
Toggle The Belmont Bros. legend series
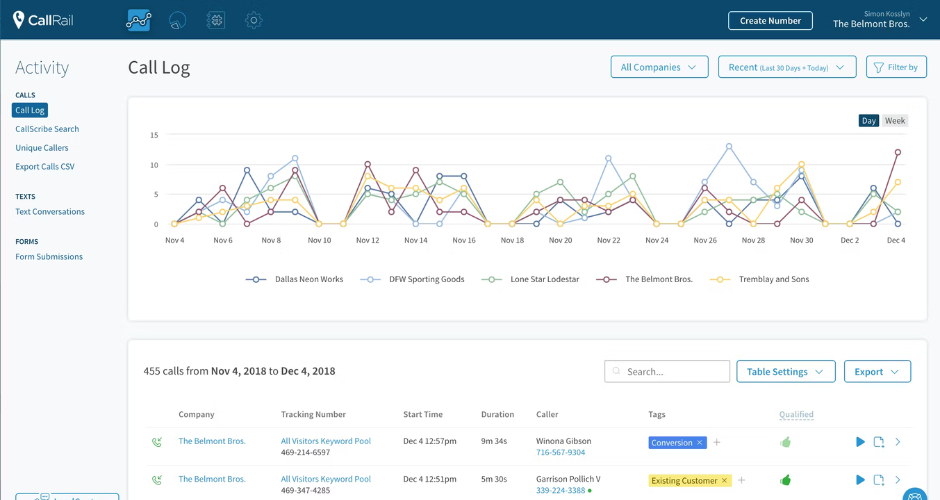coord(644,279)
